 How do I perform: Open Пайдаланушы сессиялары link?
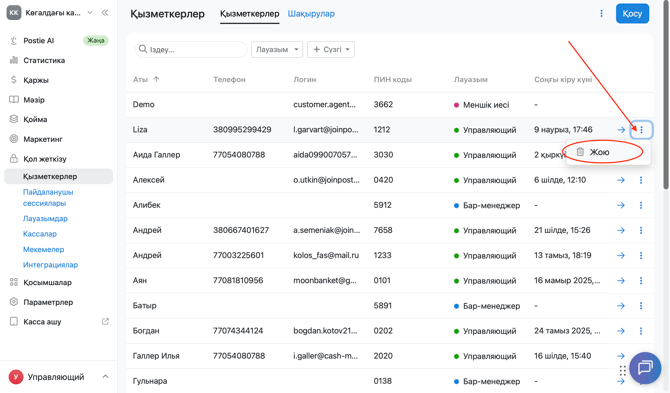click(x=48, y=197)
